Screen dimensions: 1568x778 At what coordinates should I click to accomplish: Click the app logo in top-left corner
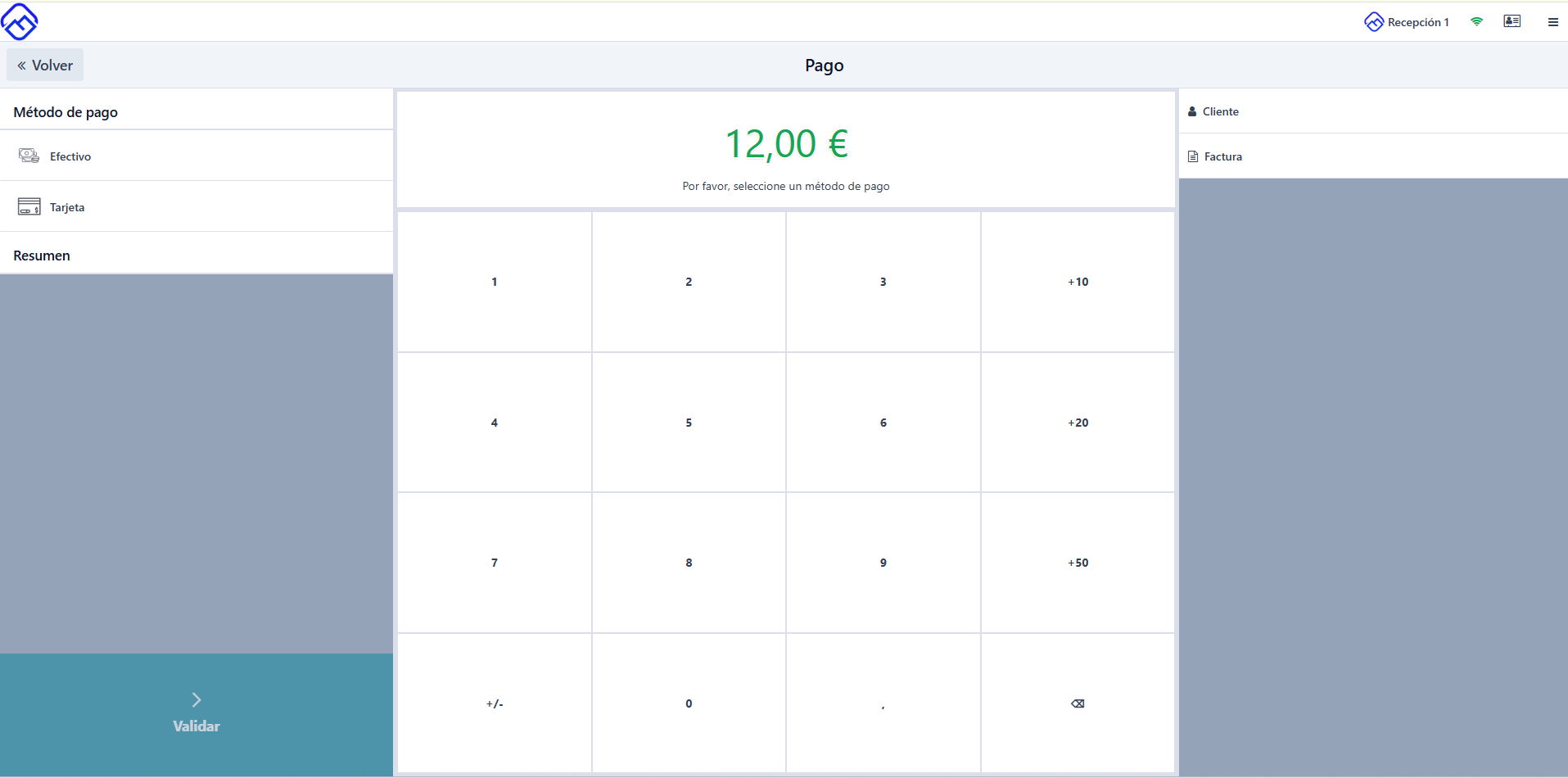pyautogui.click(x=20, y=21)
